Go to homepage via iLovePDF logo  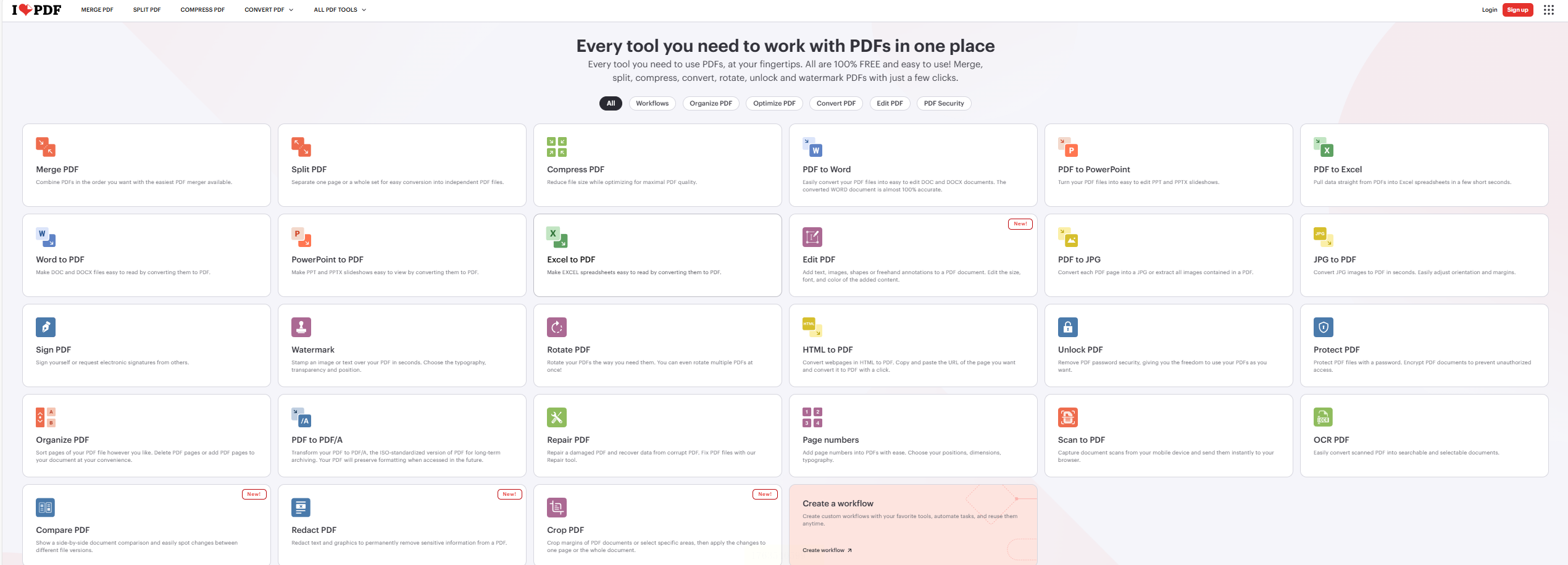[36, 10]
